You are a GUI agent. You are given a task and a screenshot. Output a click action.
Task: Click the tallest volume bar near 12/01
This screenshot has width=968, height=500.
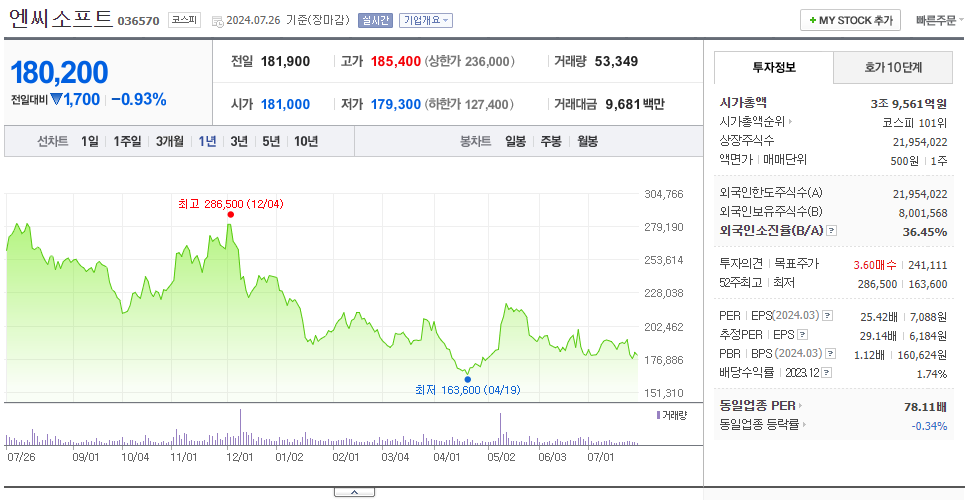[x=240, y=427]
